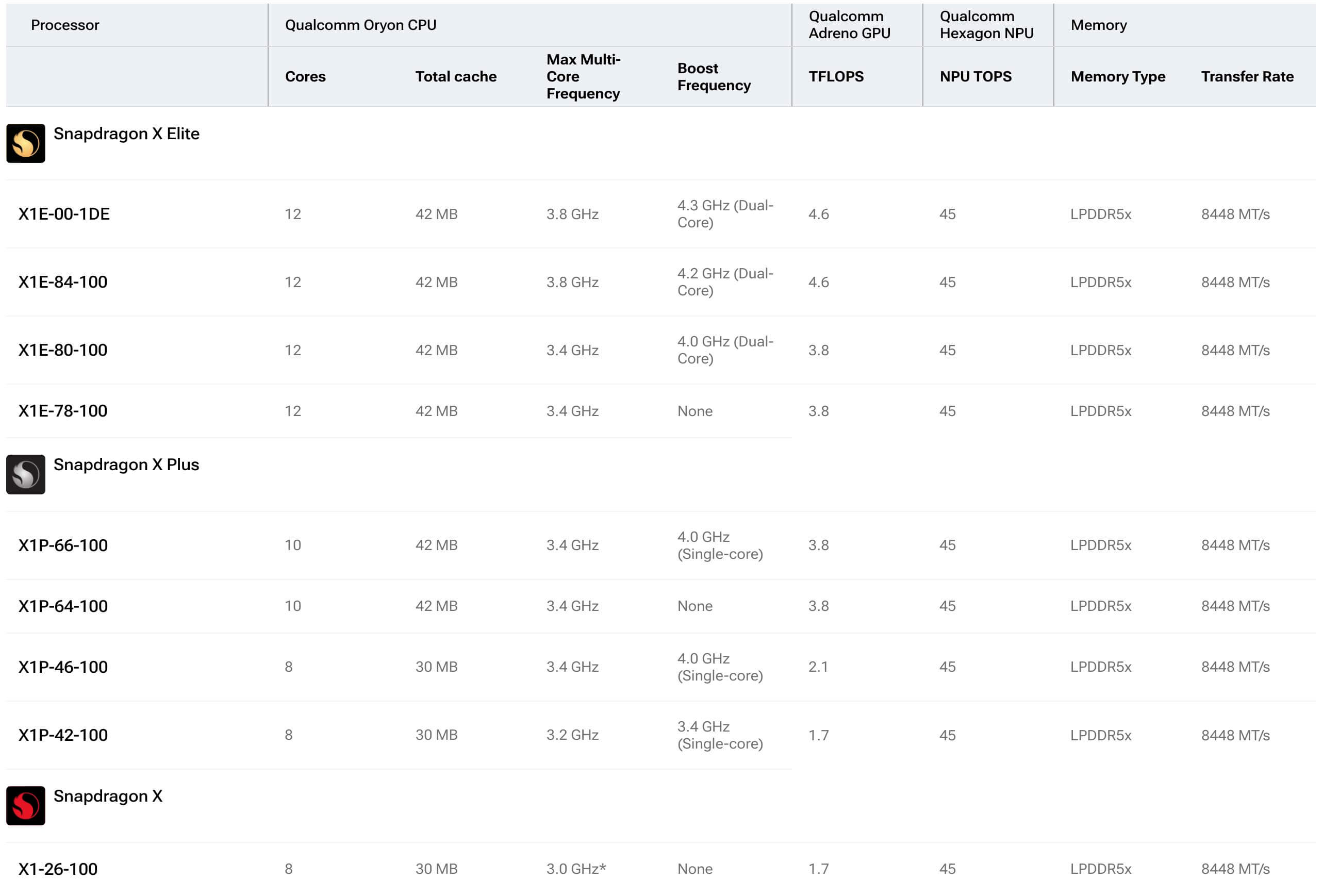The image size is (1323, 896).
Task: Click the X1P-66-100 model name
Action: click(x=62, y=545)
